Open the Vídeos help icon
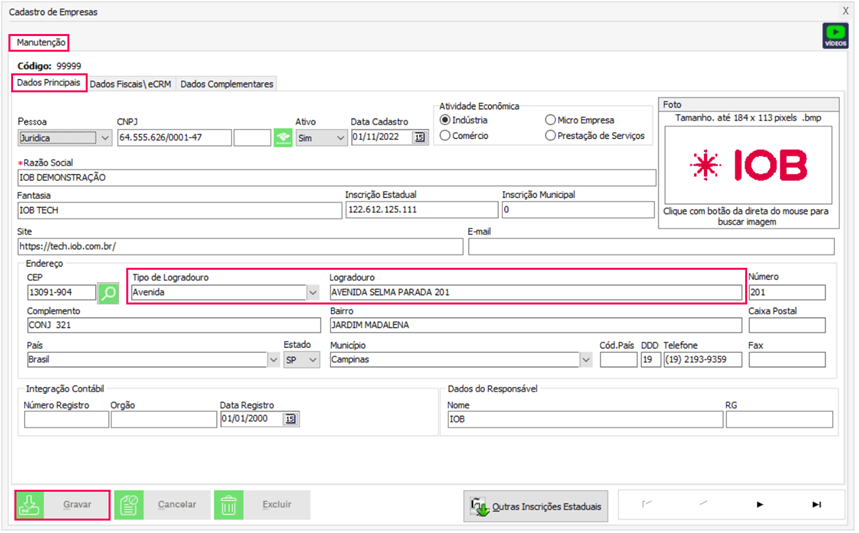Image resolution: width=859 pixels, height=533 pixels. click(833, 36)
